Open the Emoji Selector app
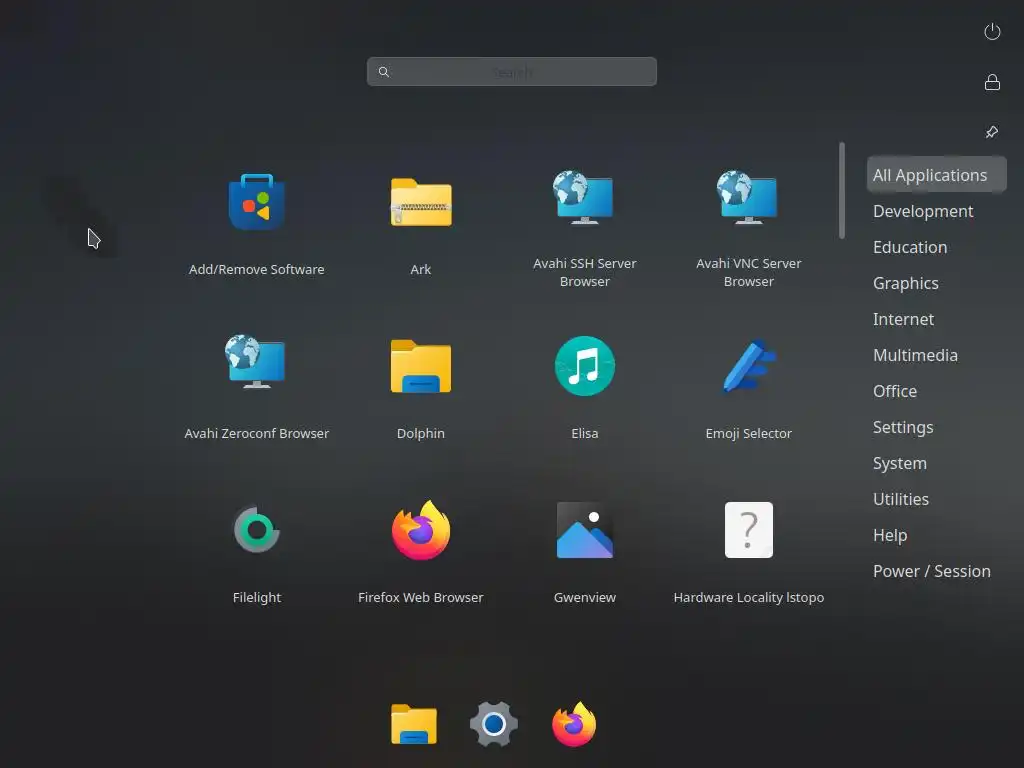 click(748, 366)
